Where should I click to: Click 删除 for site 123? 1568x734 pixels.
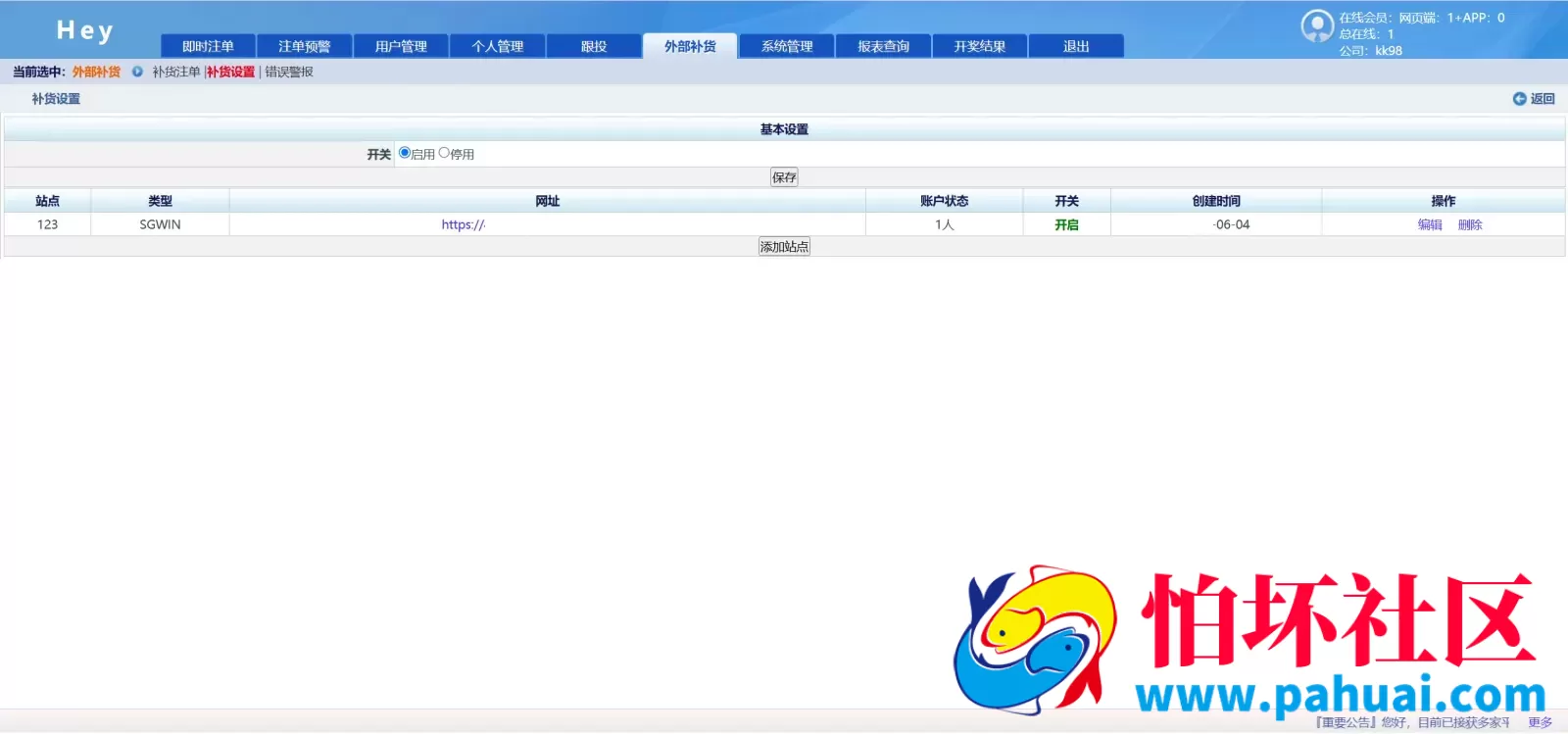point(1470,224)
